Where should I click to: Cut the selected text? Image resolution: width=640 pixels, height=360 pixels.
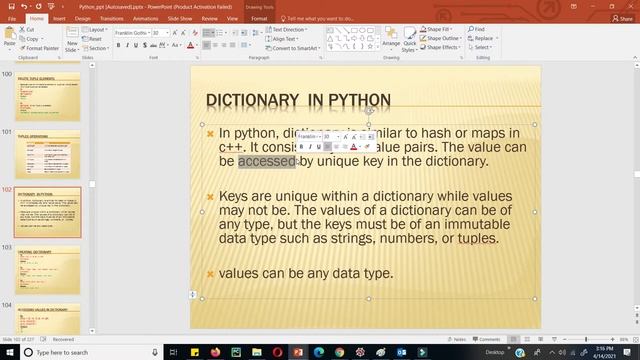[x=27, y=29]
